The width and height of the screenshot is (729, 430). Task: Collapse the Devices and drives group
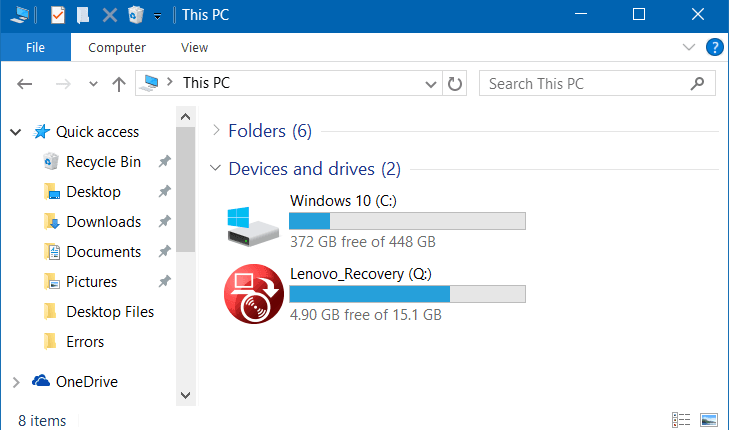pyautogui.click(x=217, y=169)
